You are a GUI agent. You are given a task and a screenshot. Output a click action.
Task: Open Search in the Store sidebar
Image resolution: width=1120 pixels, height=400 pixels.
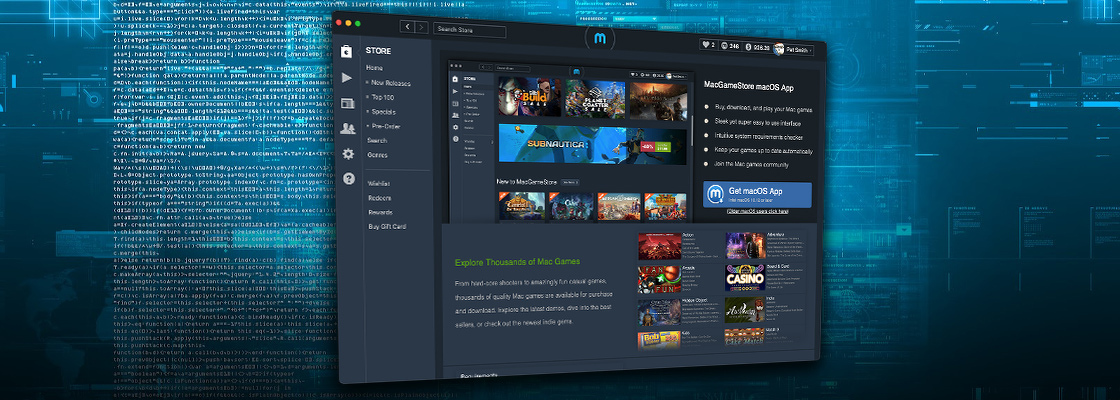377,141
